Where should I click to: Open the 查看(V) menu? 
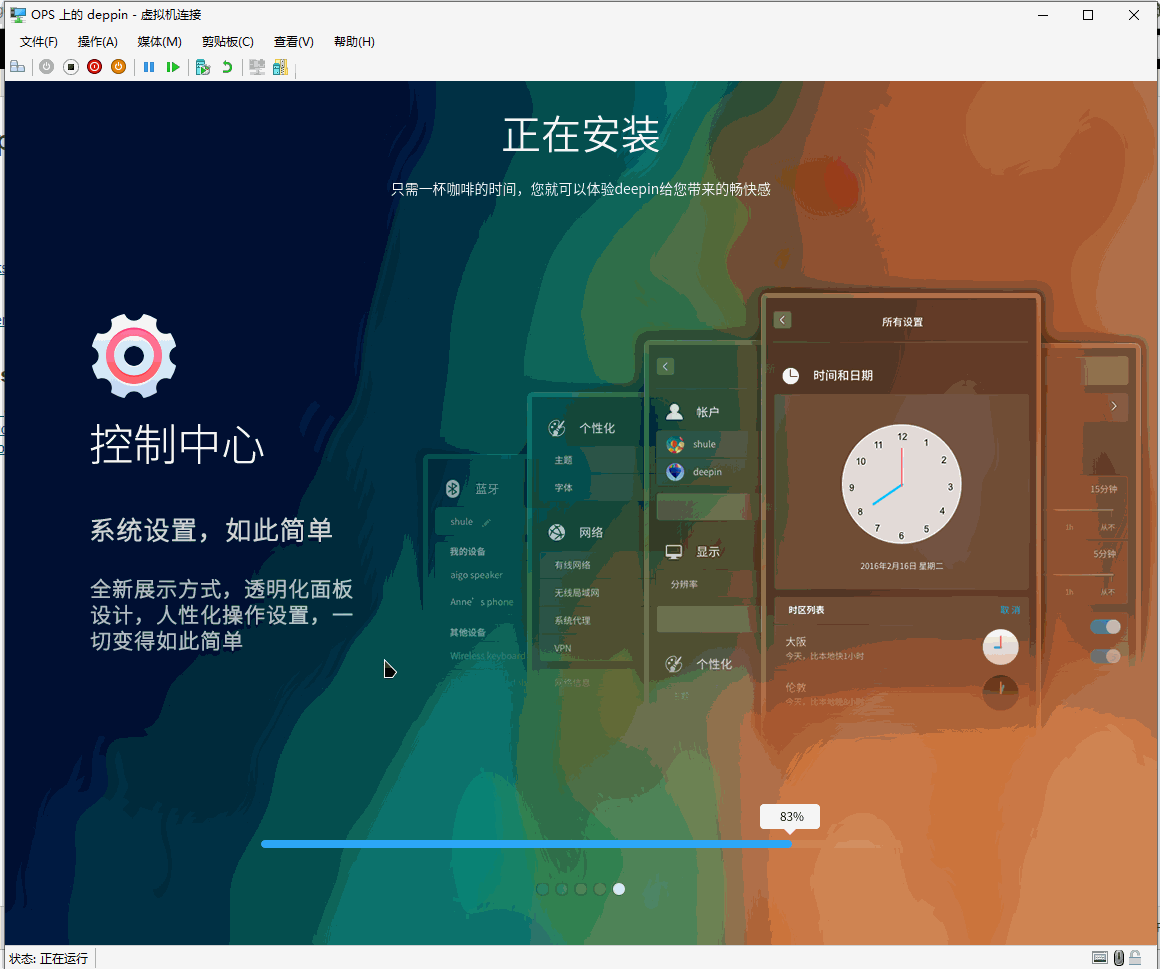(x=294, y=42)
